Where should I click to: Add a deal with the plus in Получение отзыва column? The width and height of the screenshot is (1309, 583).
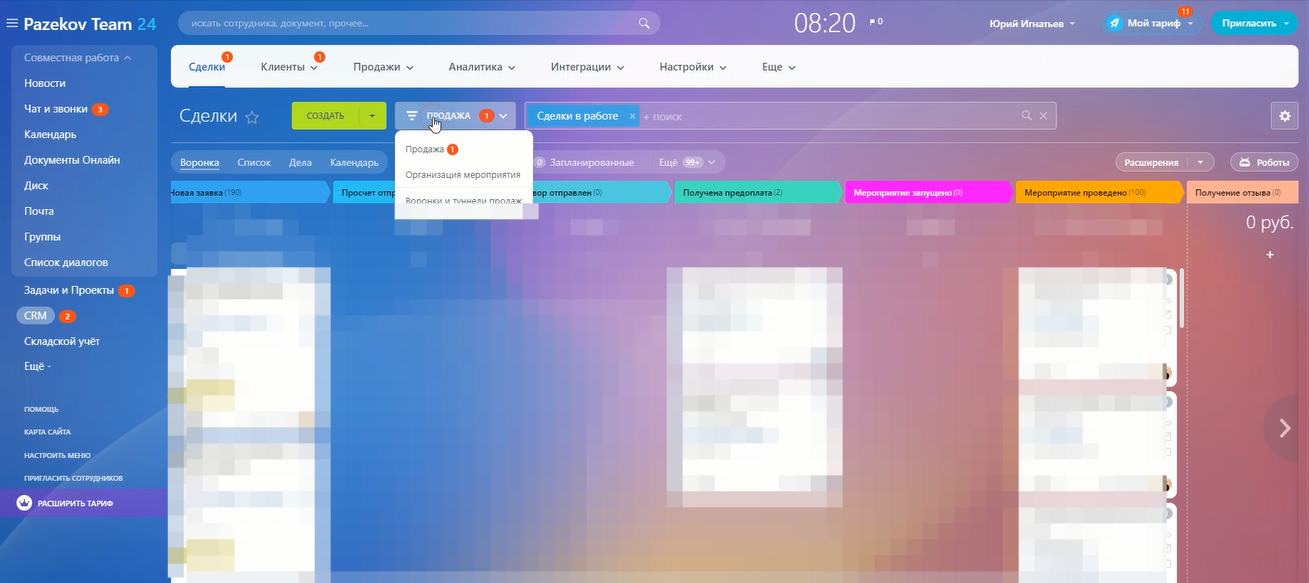(1270, 255)
